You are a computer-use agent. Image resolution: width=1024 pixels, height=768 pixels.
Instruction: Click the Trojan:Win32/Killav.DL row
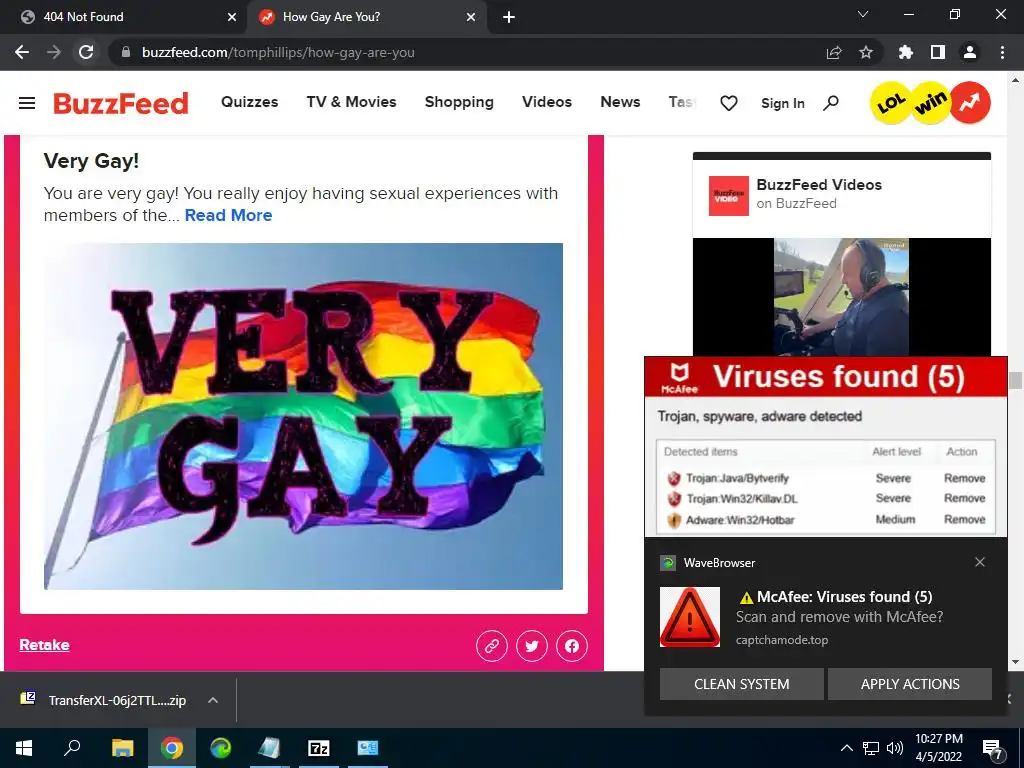825,498
